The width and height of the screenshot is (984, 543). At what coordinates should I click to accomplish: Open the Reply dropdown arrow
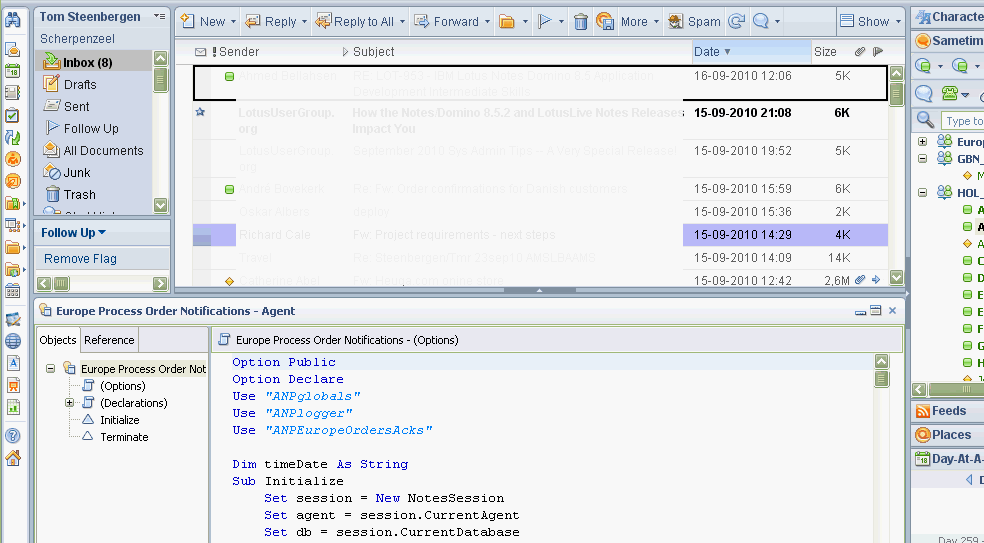tap(304, 22)
